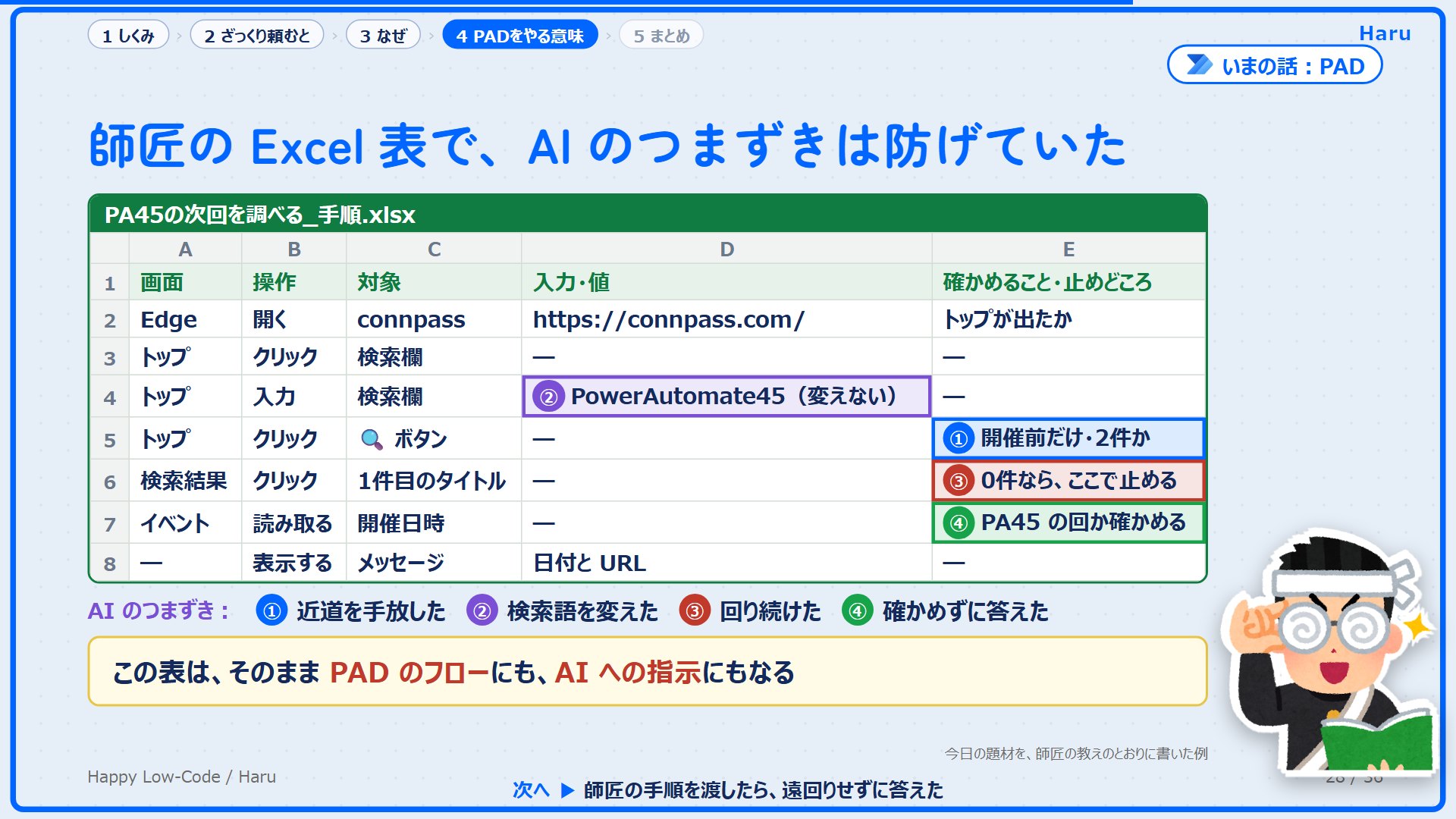The width and height of the screenshot is (1456, 819).
Task: Click the blue 1 badge next to 近道を手放した
Action: 271,610
